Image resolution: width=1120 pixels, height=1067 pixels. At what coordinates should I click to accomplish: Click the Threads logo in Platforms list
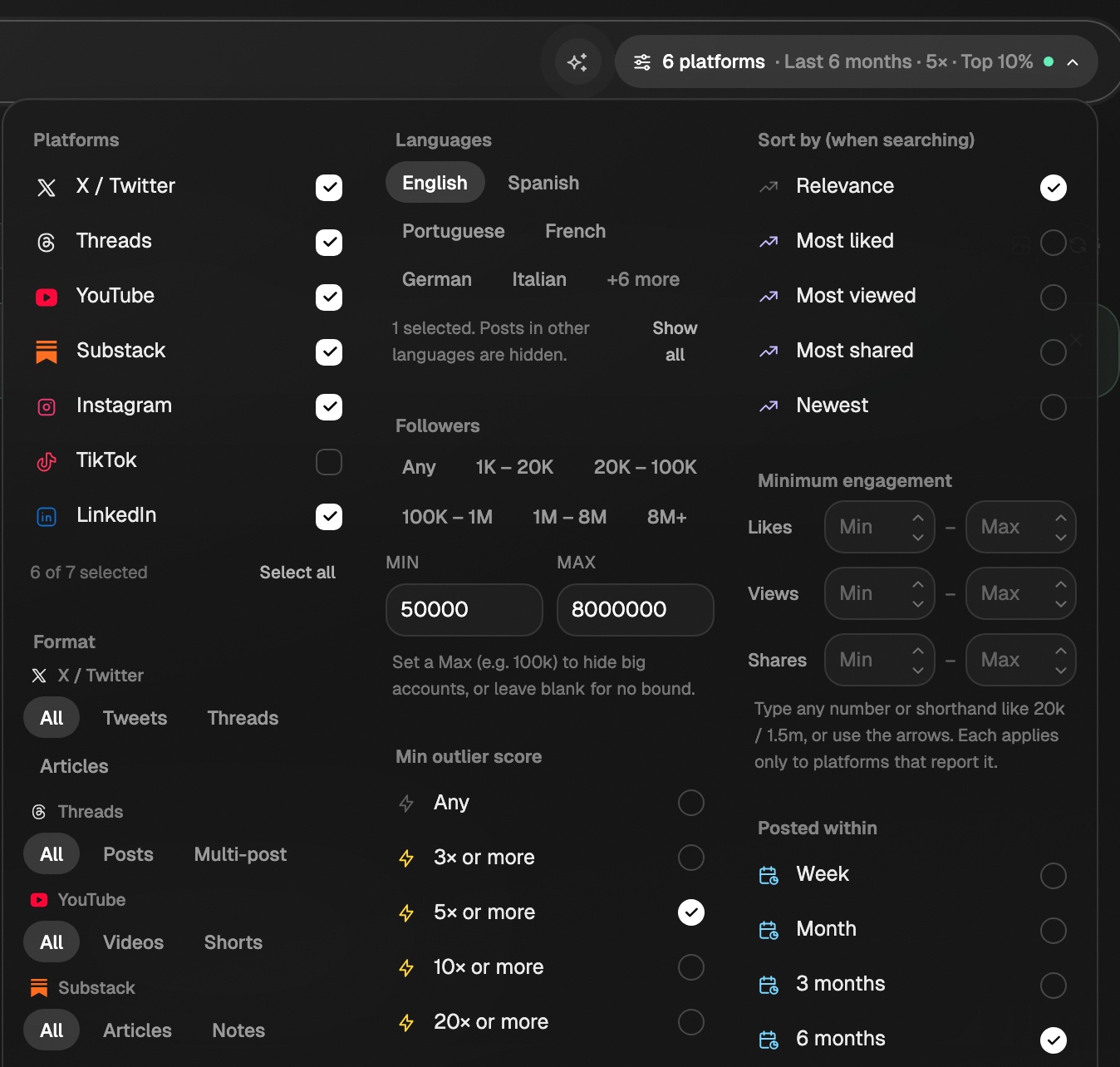[47, 243]
